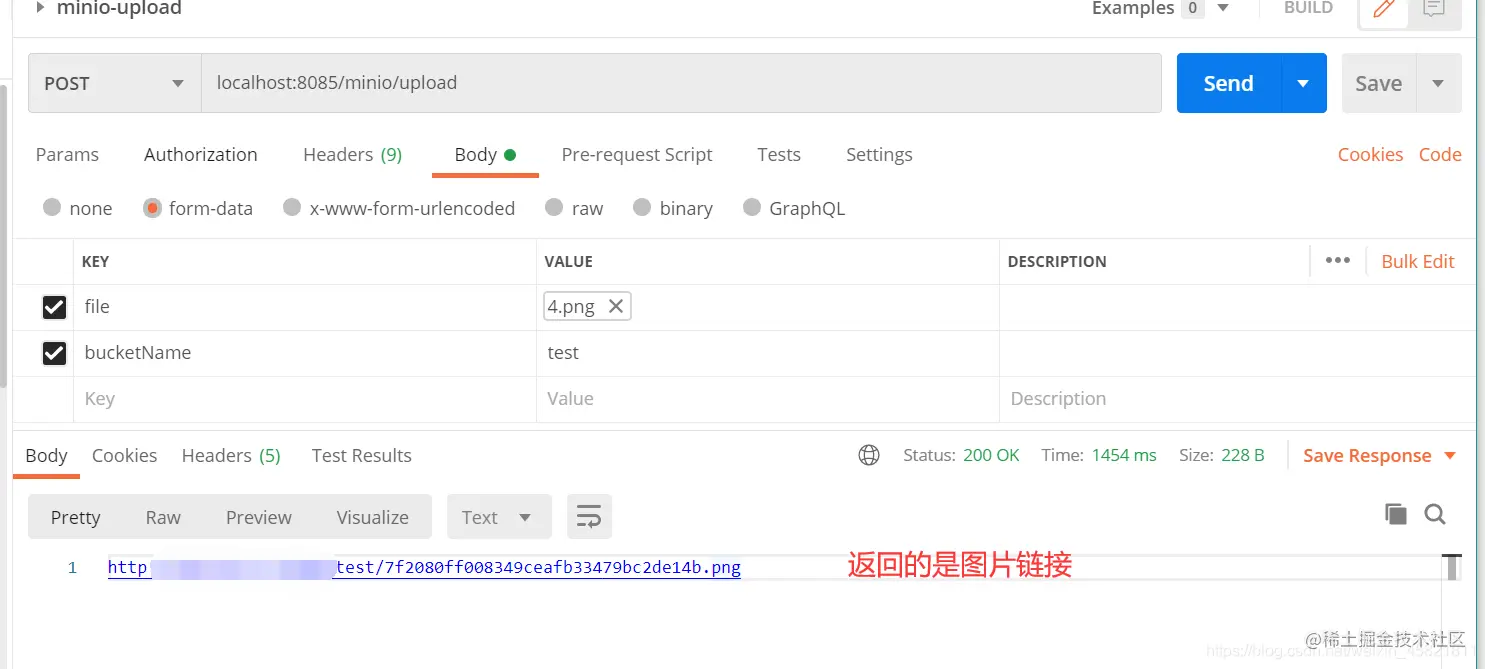Click the Send button
Screen dimensions: 1485x669
click(x=1229, y=83)
